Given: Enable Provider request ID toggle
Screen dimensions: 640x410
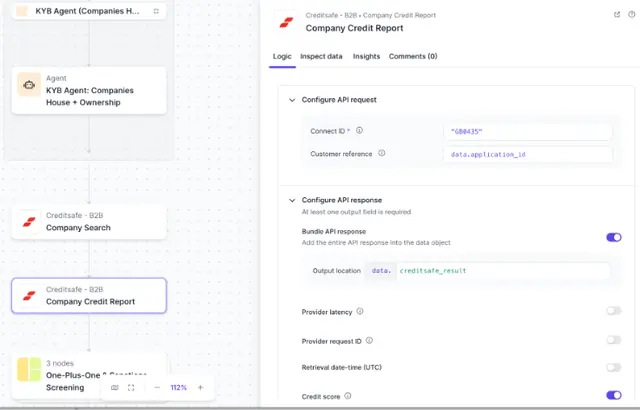Looking at the screenshot, I should pos(613,340).
